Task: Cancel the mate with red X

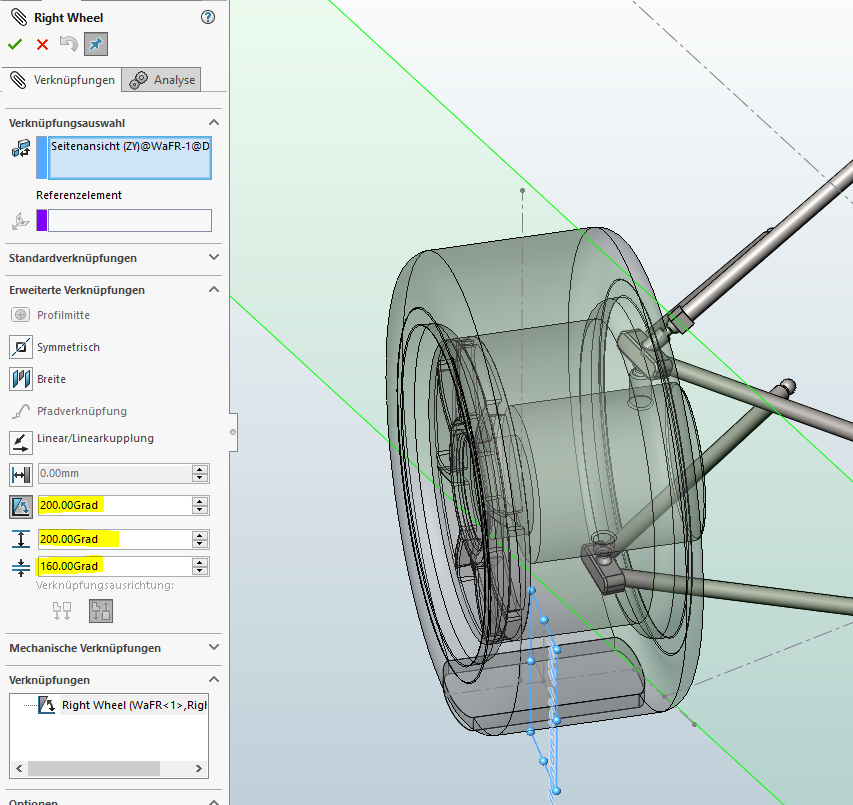Action: (42, 44)
